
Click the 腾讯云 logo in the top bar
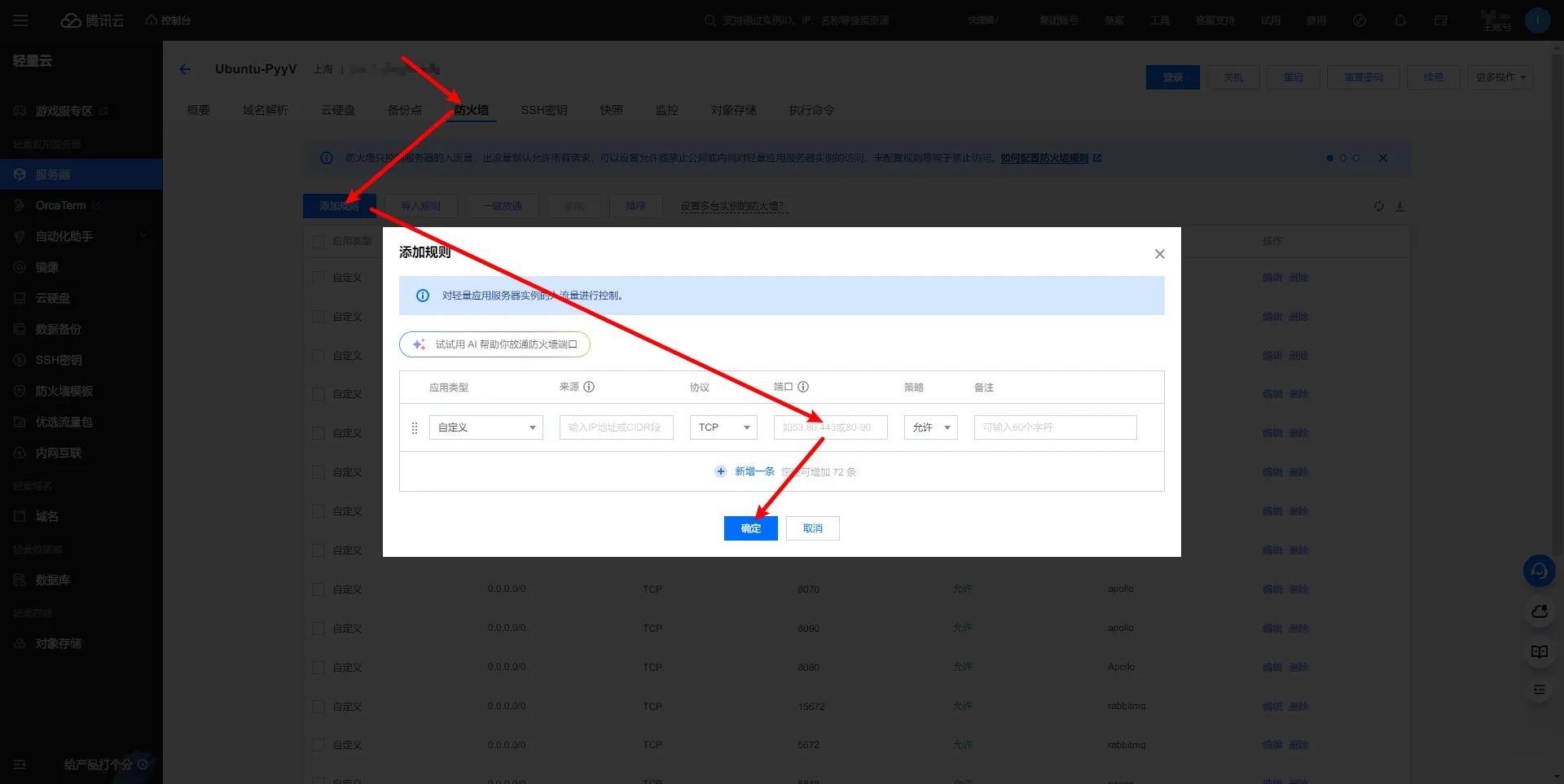(x=92, y=20)
